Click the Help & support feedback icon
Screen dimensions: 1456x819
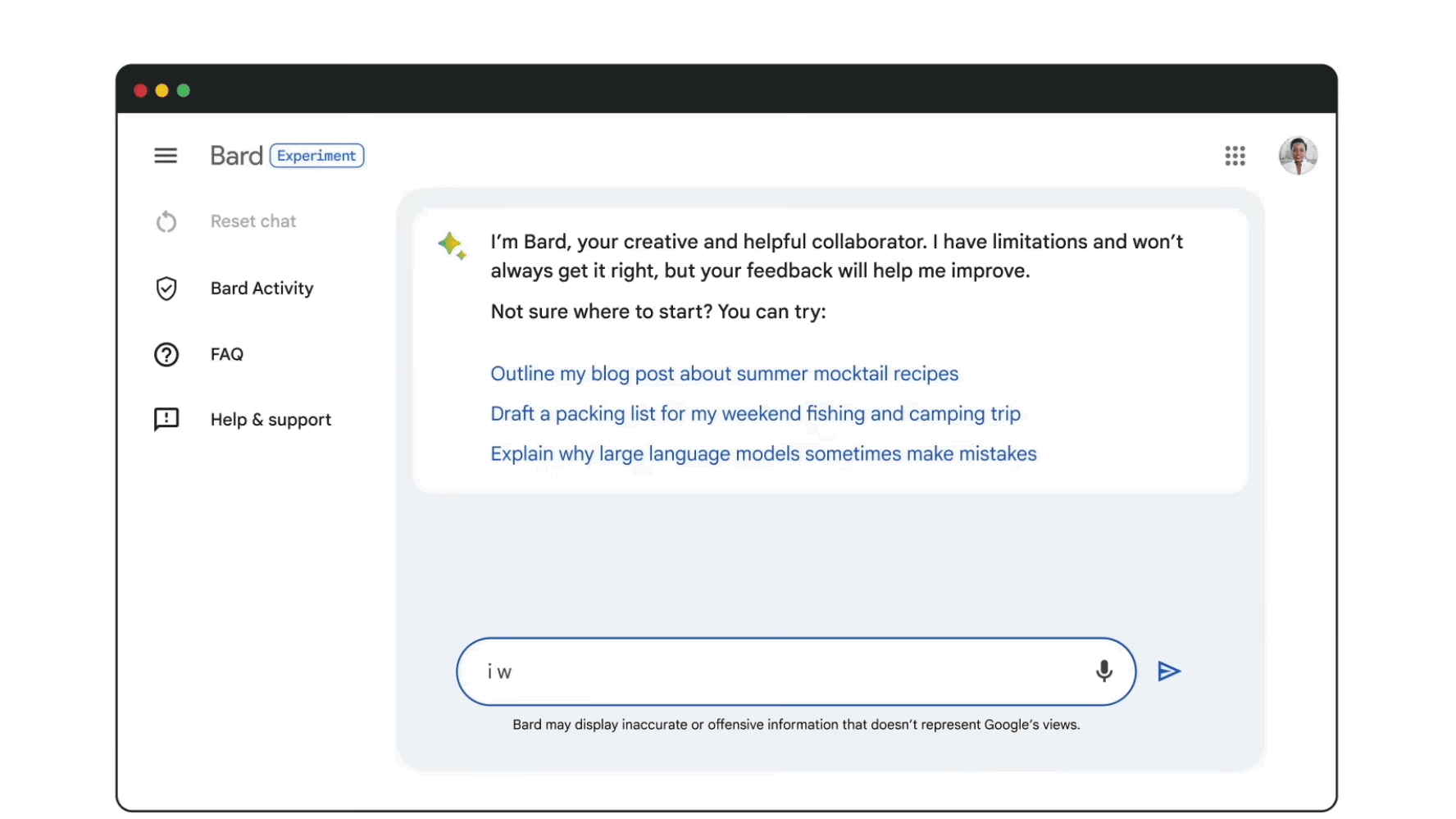click(x=166, y=420)
